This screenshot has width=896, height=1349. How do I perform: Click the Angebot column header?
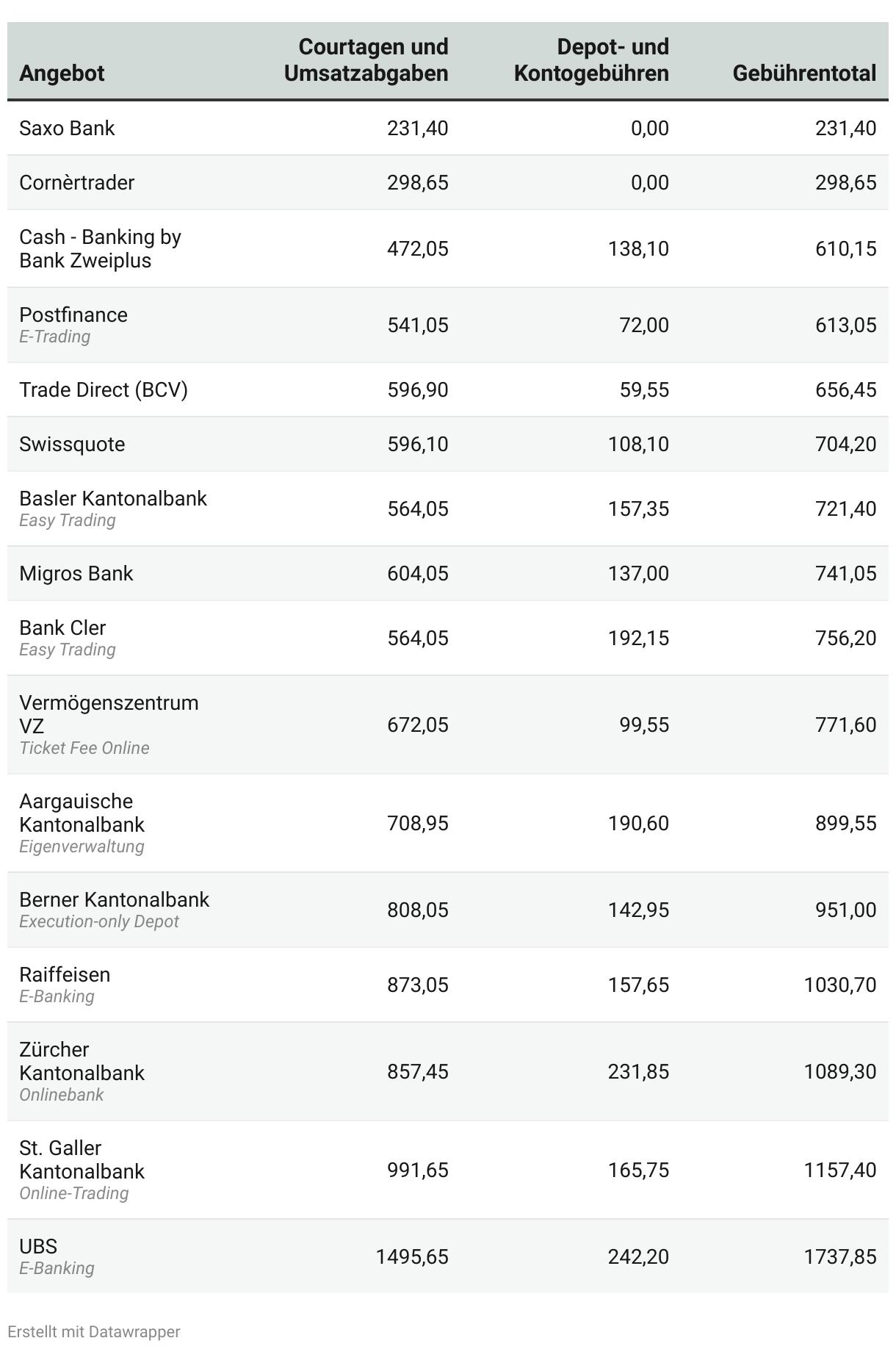point(62,73)
